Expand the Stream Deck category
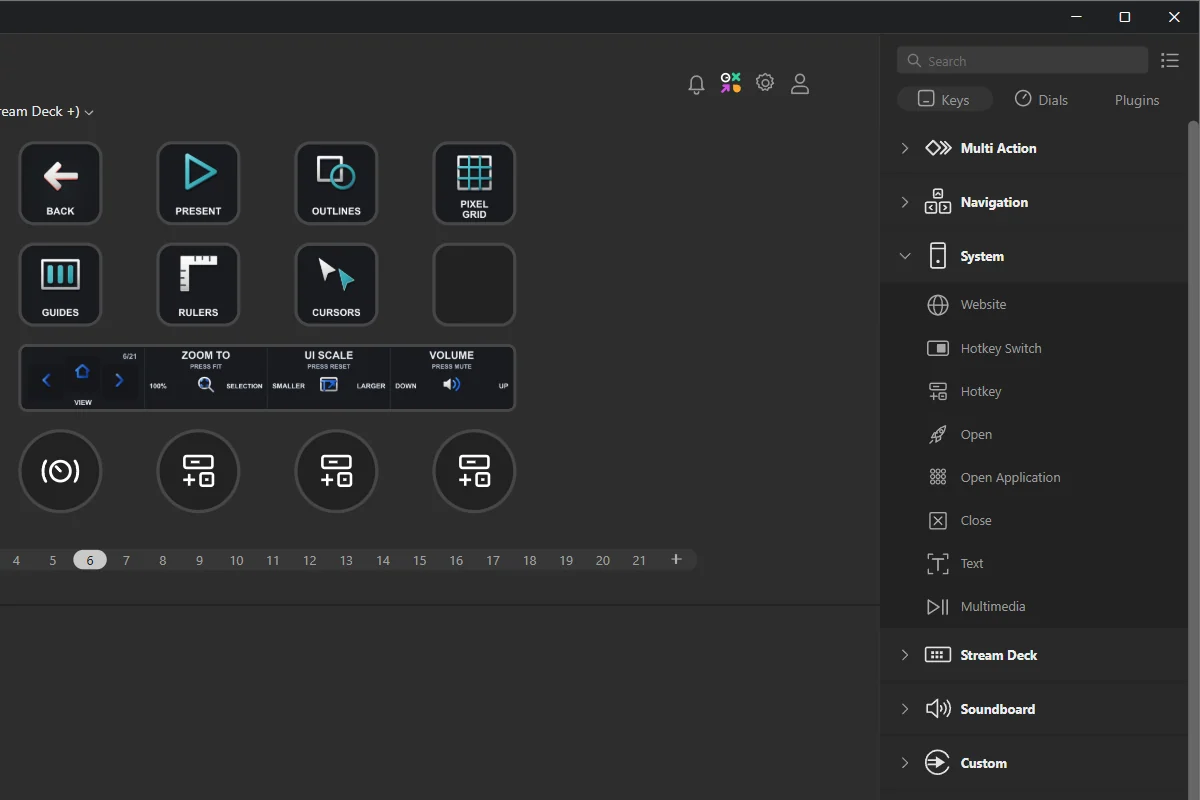 [x=1034, y=655]
